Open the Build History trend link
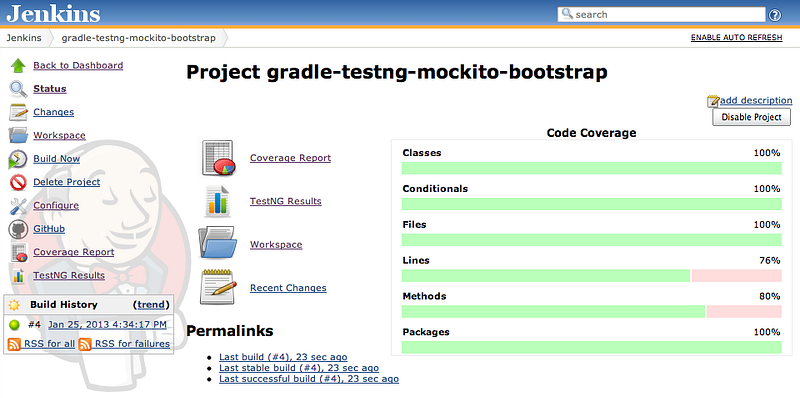Screen dimensions: 800x398 coord(151,305)
